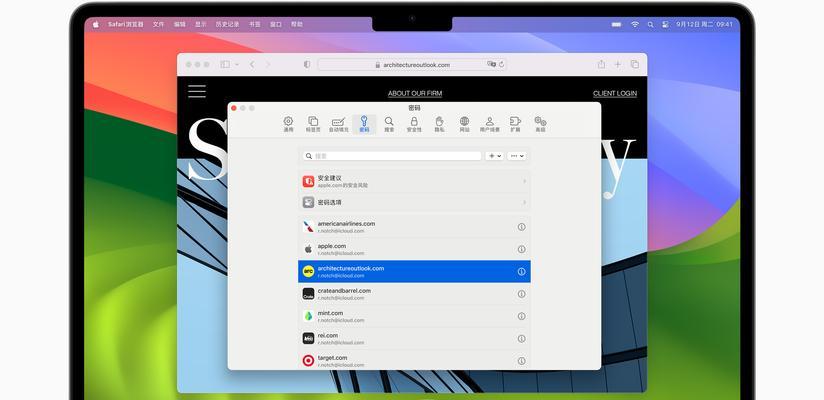Open the Search (搜索) settings tab
This screenshot has width=824, height=400.
(x=389, y=124)
